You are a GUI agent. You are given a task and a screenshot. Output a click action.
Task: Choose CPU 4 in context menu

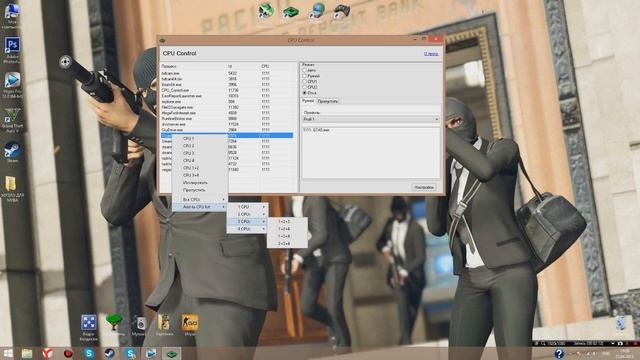tap(200, 160)
